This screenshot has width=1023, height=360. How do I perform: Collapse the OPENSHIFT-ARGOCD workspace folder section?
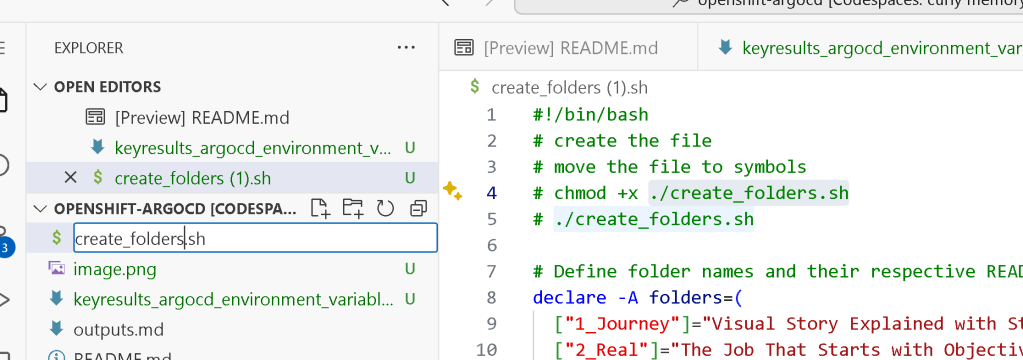click(x=41, y=209)
